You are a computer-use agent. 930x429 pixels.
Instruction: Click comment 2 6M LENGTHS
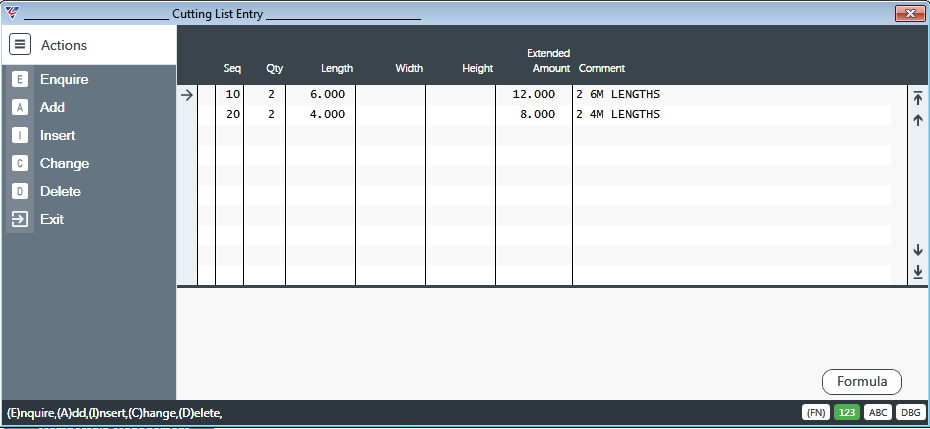pos(617,94)
